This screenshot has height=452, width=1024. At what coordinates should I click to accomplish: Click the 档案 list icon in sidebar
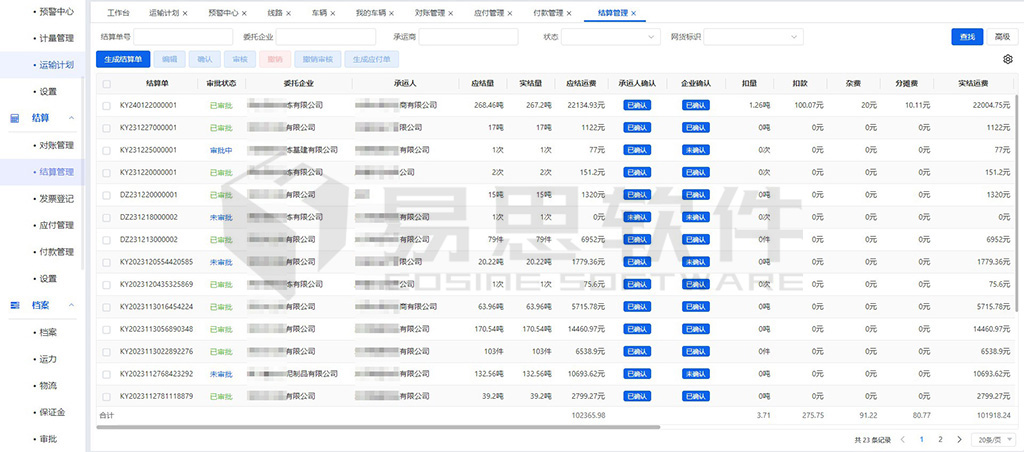(15, 305)
